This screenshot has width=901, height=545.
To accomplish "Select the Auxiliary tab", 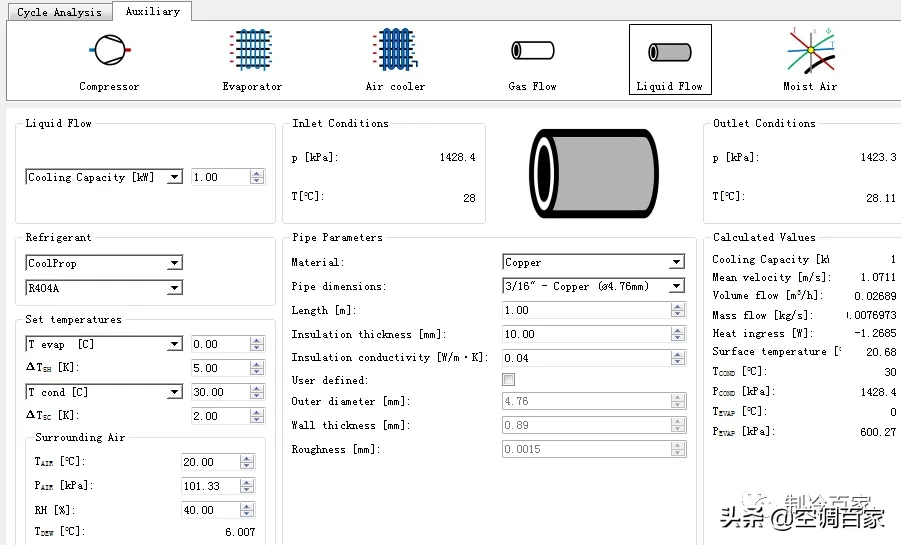I will (x=152, y=11).
